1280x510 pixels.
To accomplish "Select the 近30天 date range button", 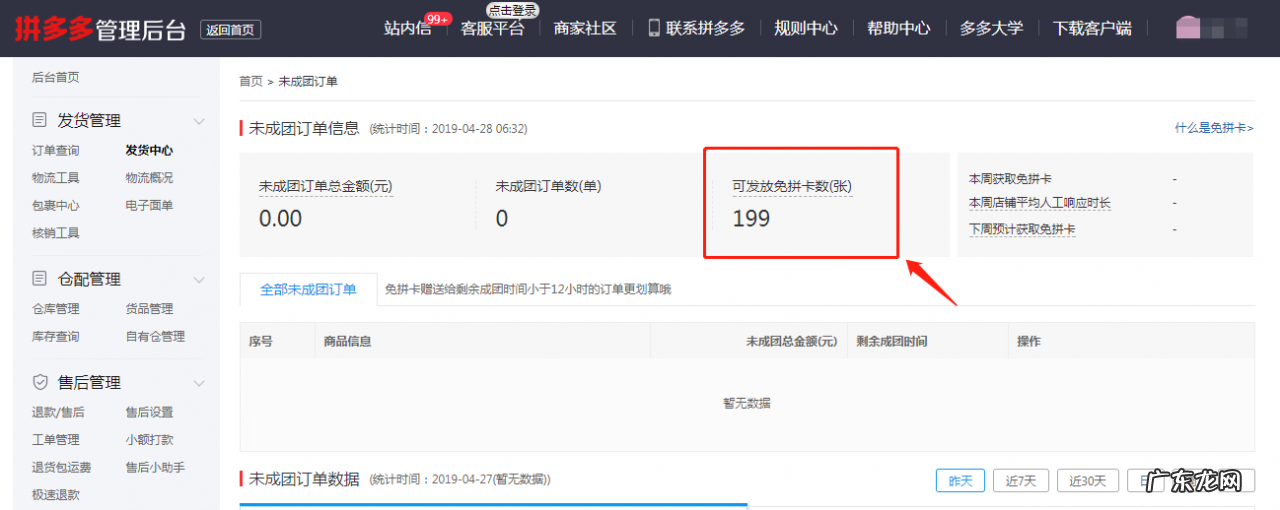I will 1088,481.
